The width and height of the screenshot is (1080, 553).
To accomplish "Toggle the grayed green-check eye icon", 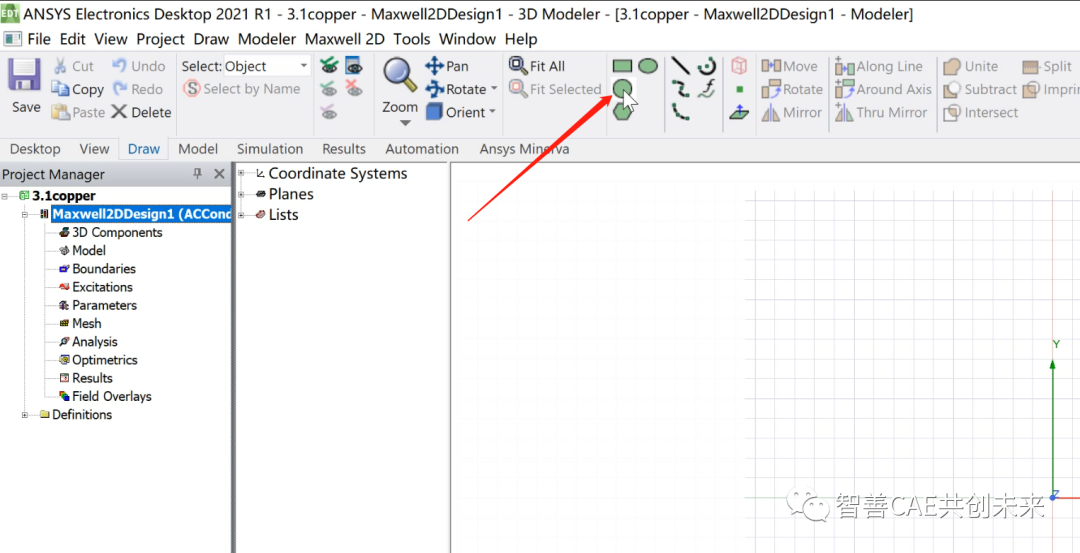I will [329, 89].
